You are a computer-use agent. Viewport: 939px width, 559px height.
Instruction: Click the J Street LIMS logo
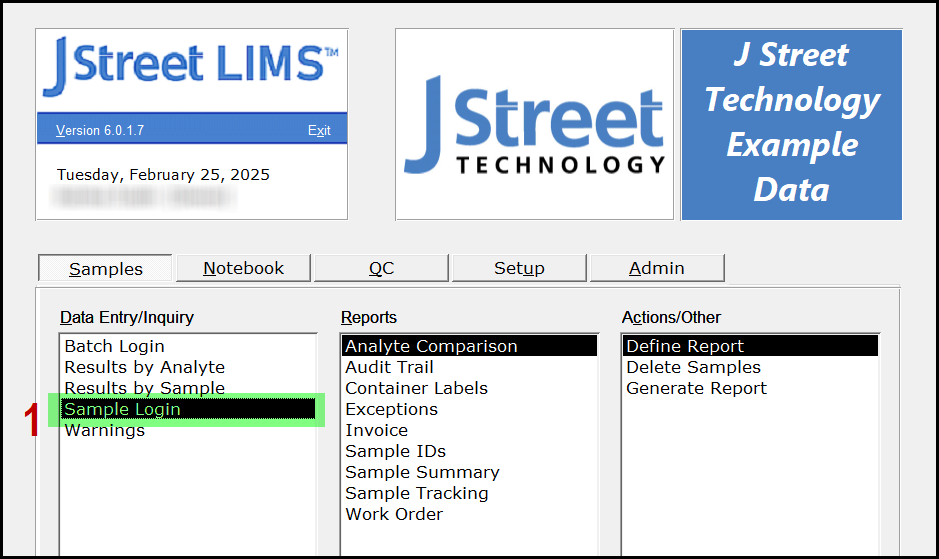pyautogui.click(x=190, y=65)
